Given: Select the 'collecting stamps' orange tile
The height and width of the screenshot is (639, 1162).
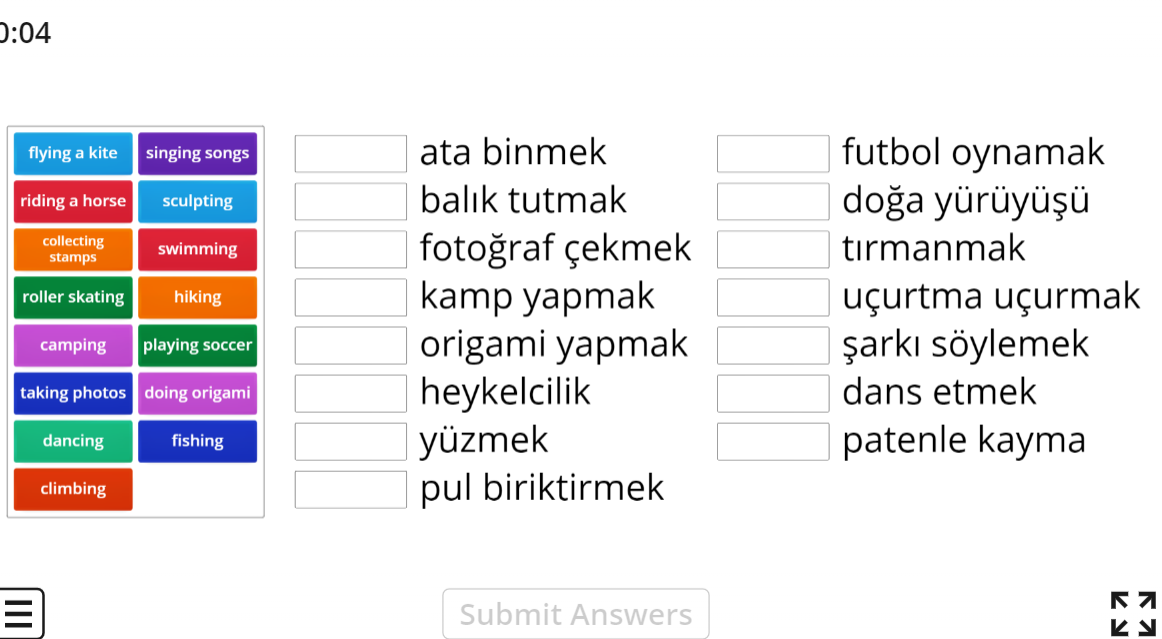Looking at the screenshot, I should (73, 249).
